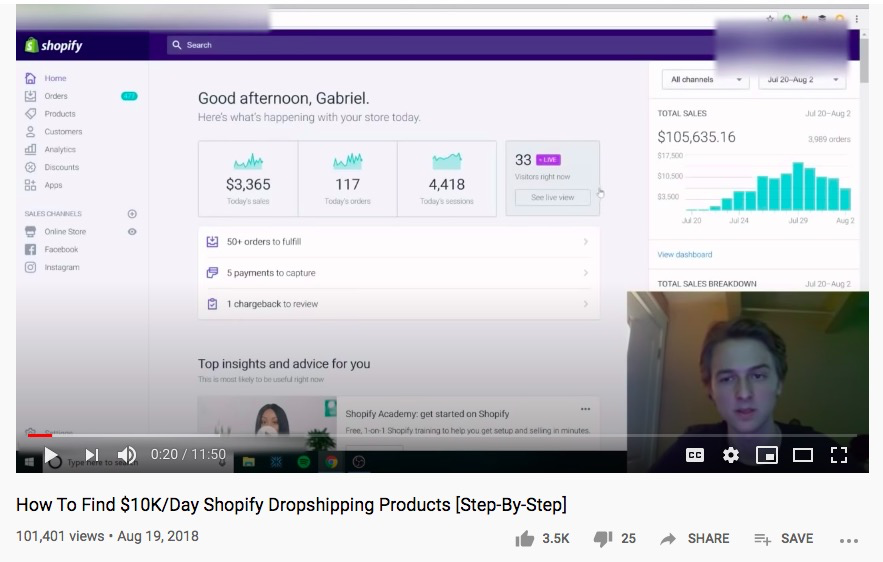This screenshot has height=562, width=883.
Task: Open video settings gear
Action: [731, 455]
